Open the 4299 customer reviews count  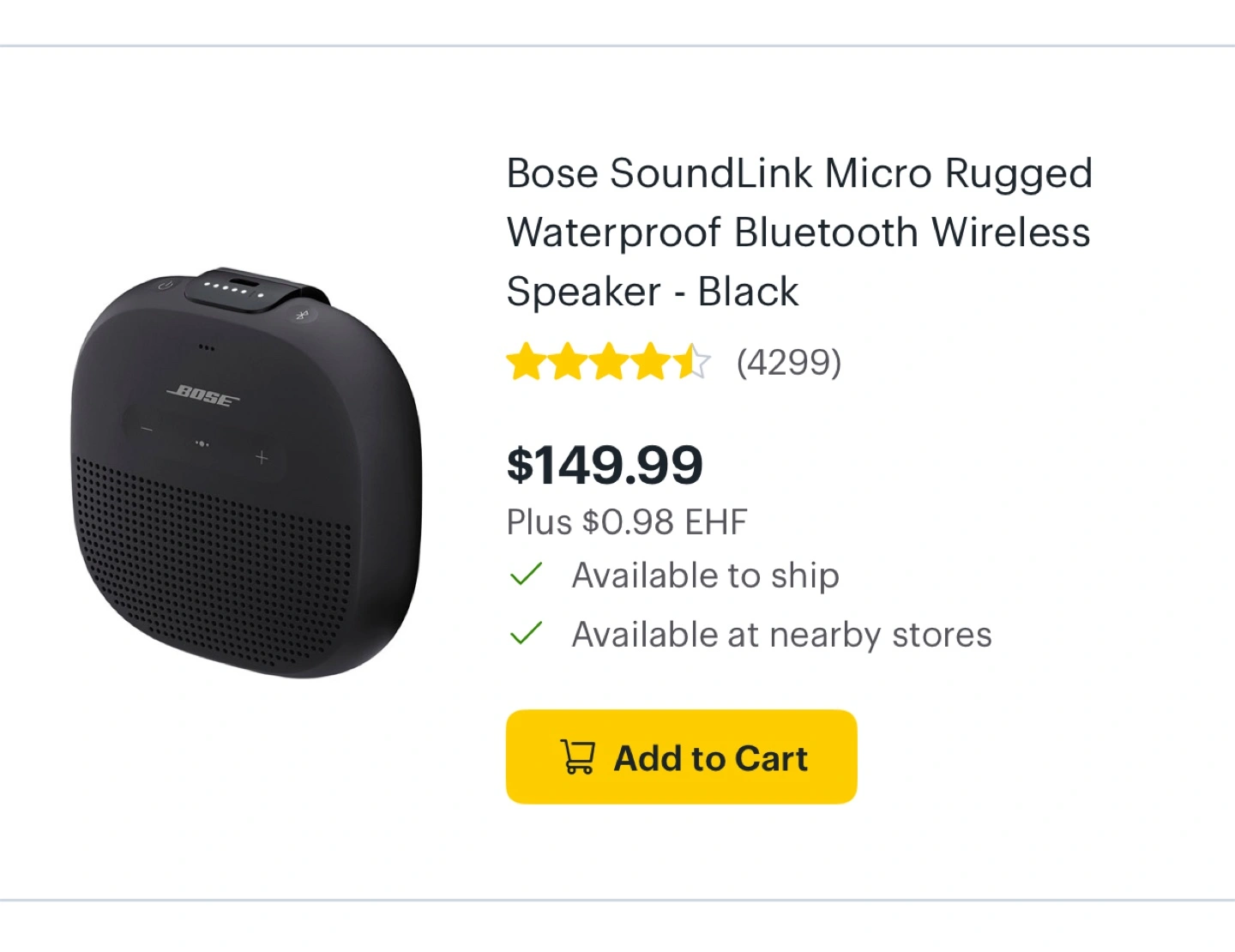(789, 362)
